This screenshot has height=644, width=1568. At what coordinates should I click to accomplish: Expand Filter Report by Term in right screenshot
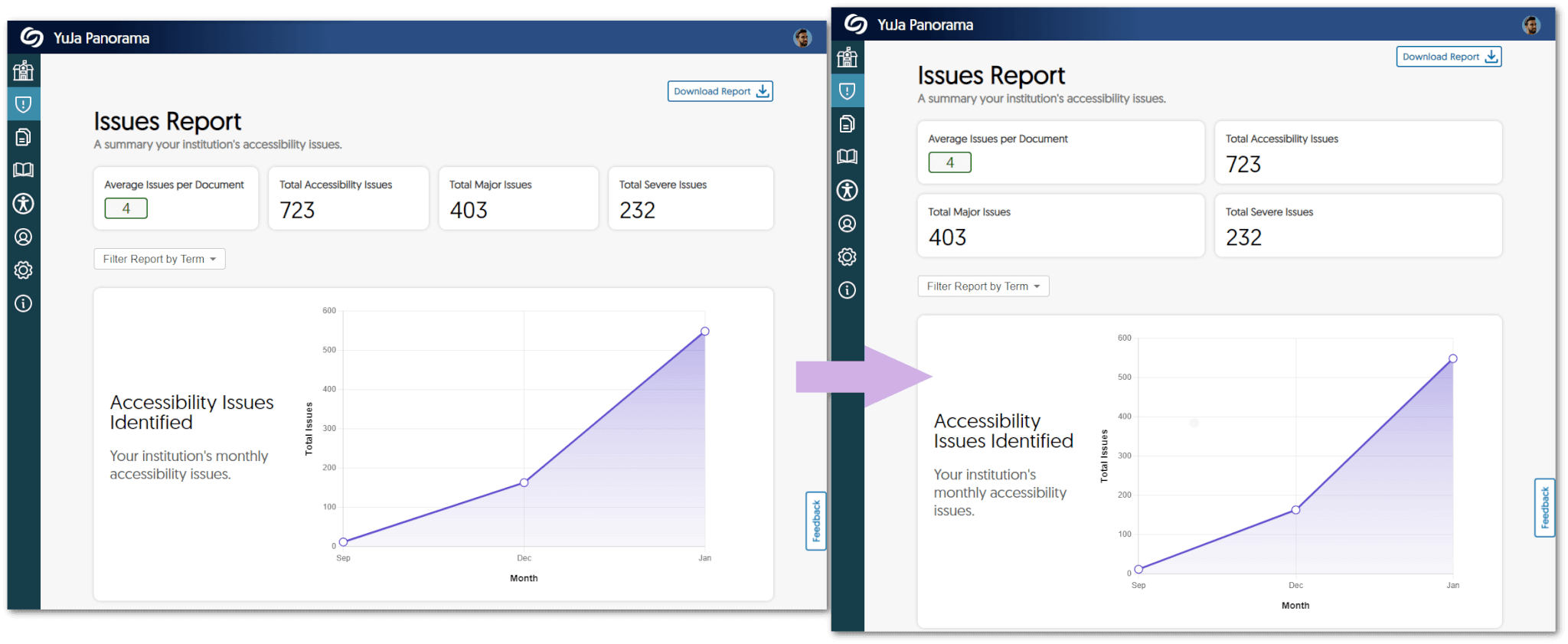(983, 286)
